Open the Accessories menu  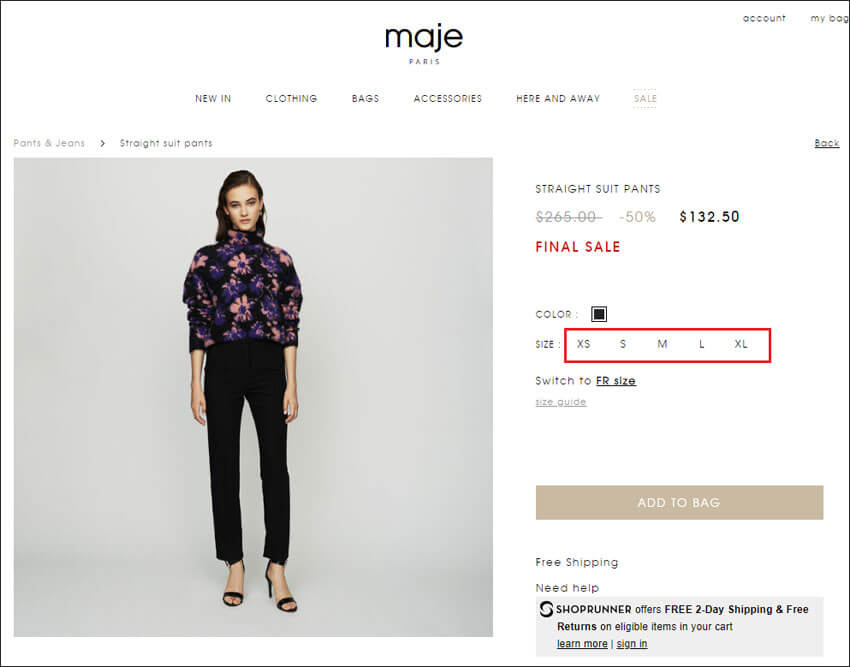tap(448, 99)
